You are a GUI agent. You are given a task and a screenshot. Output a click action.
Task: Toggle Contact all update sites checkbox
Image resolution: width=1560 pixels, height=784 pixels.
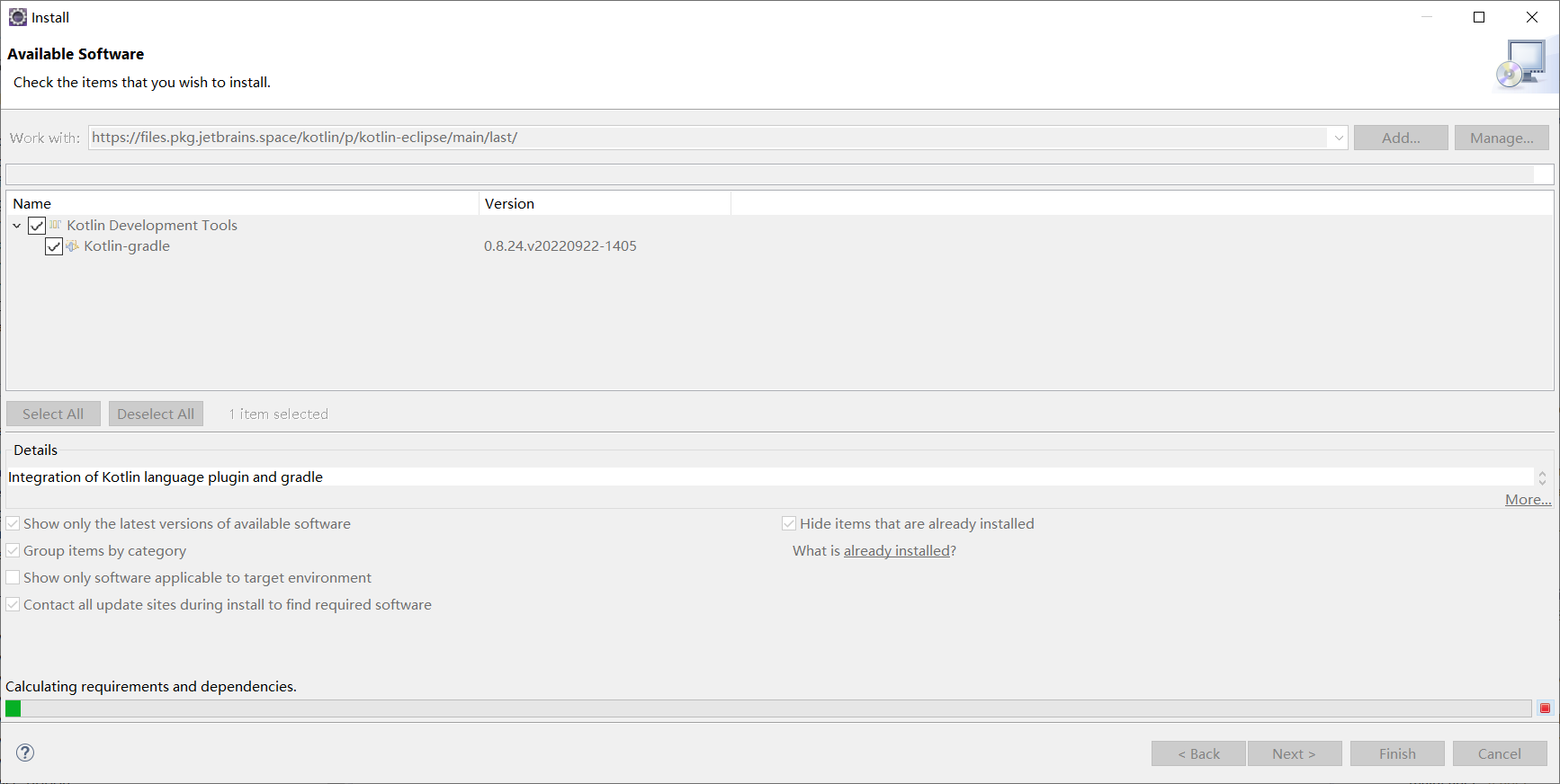[x=13, y=604]
